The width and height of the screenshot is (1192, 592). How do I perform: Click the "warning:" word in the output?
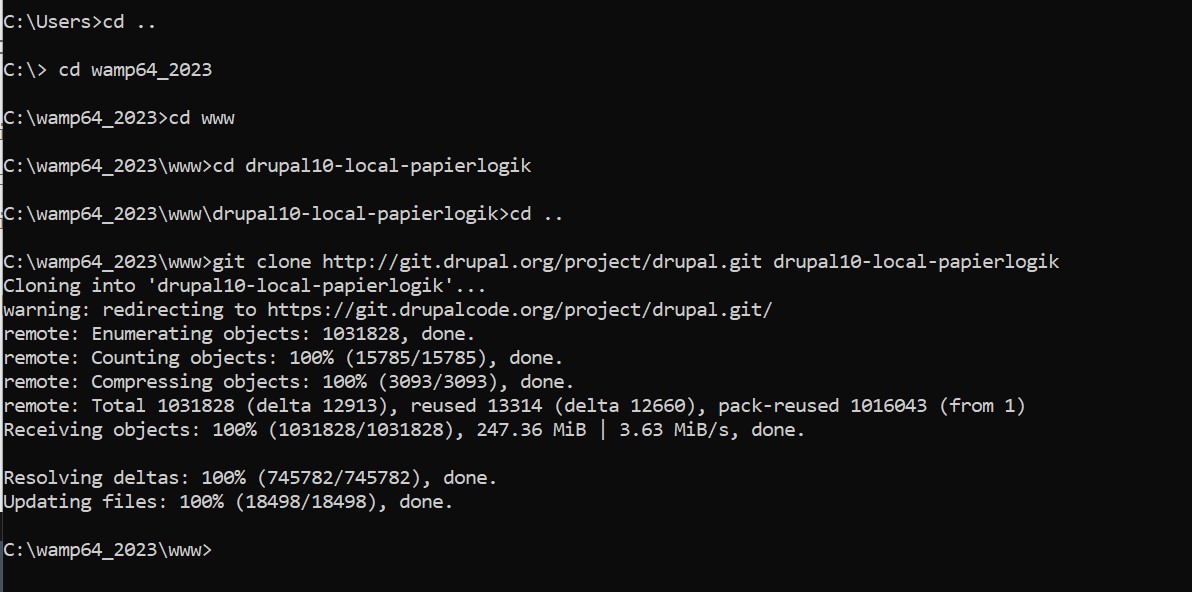click(x=47, y=310)
